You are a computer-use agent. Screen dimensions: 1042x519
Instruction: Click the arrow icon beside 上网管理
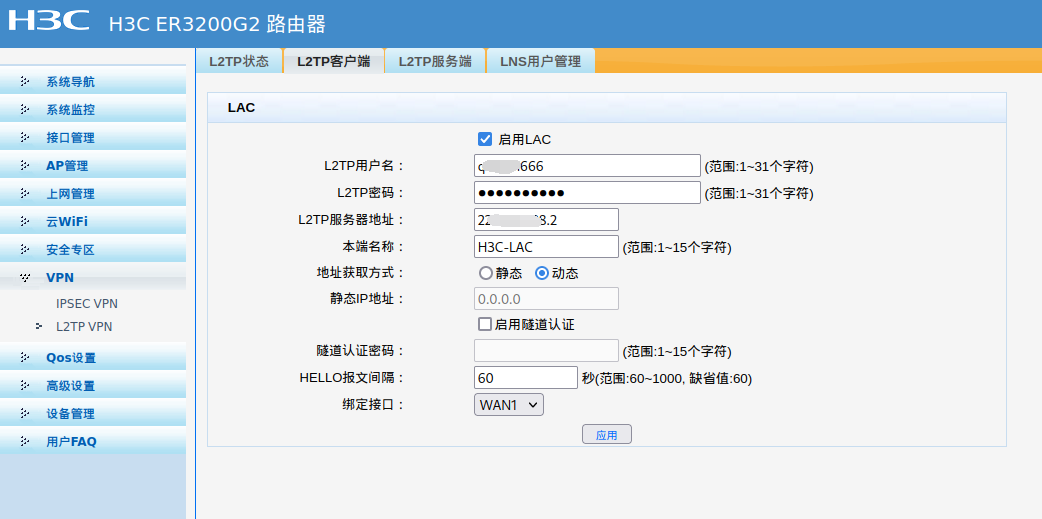[x=25, y=193]
